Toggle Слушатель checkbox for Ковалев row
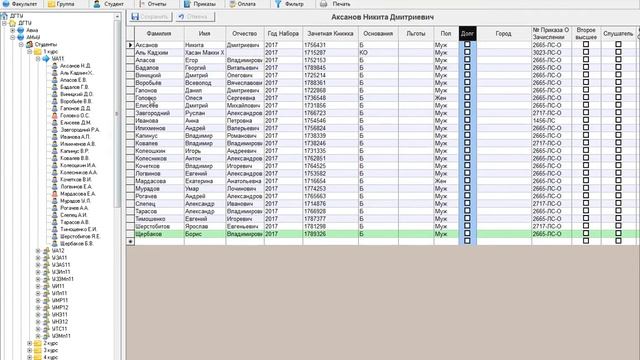 click(618, 143)
